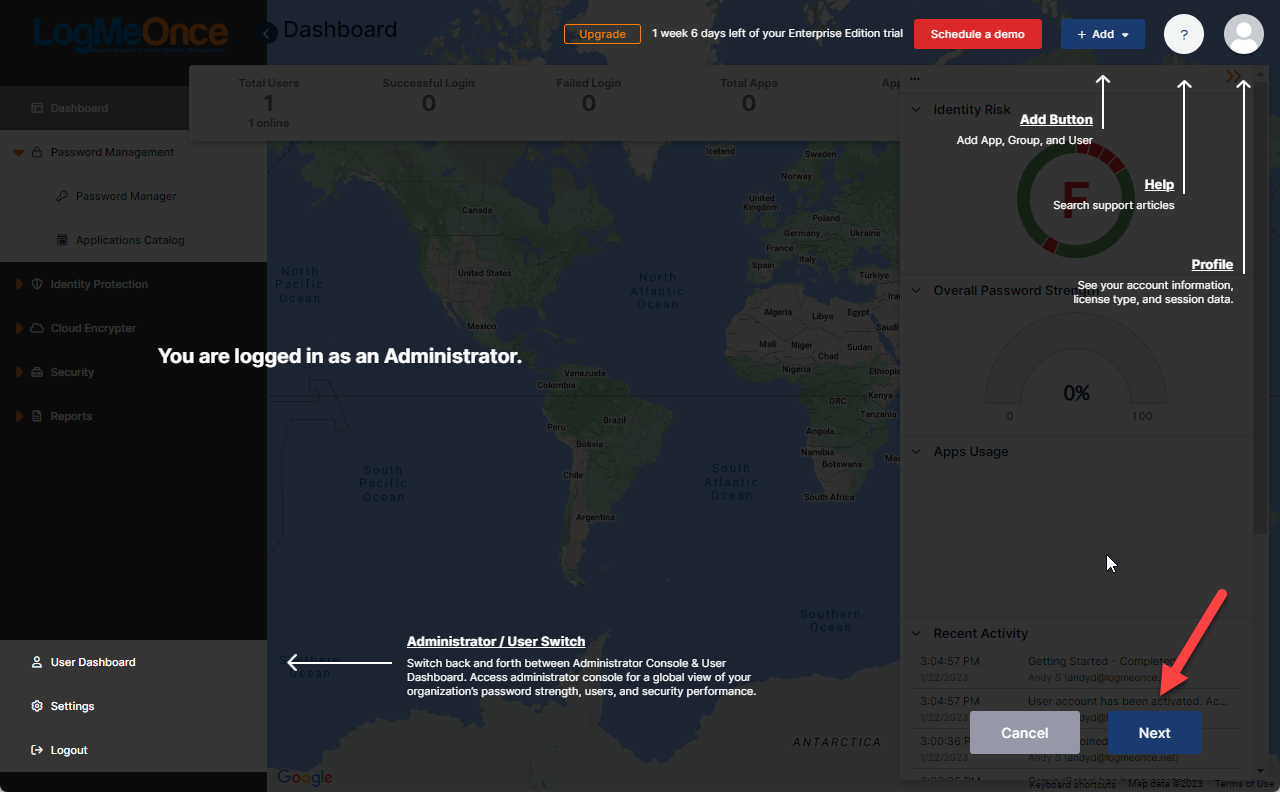Collapse the Apps Usage panel chevron
The width and height of the screenshot is (1280, 792).
[x=915, y=452]
